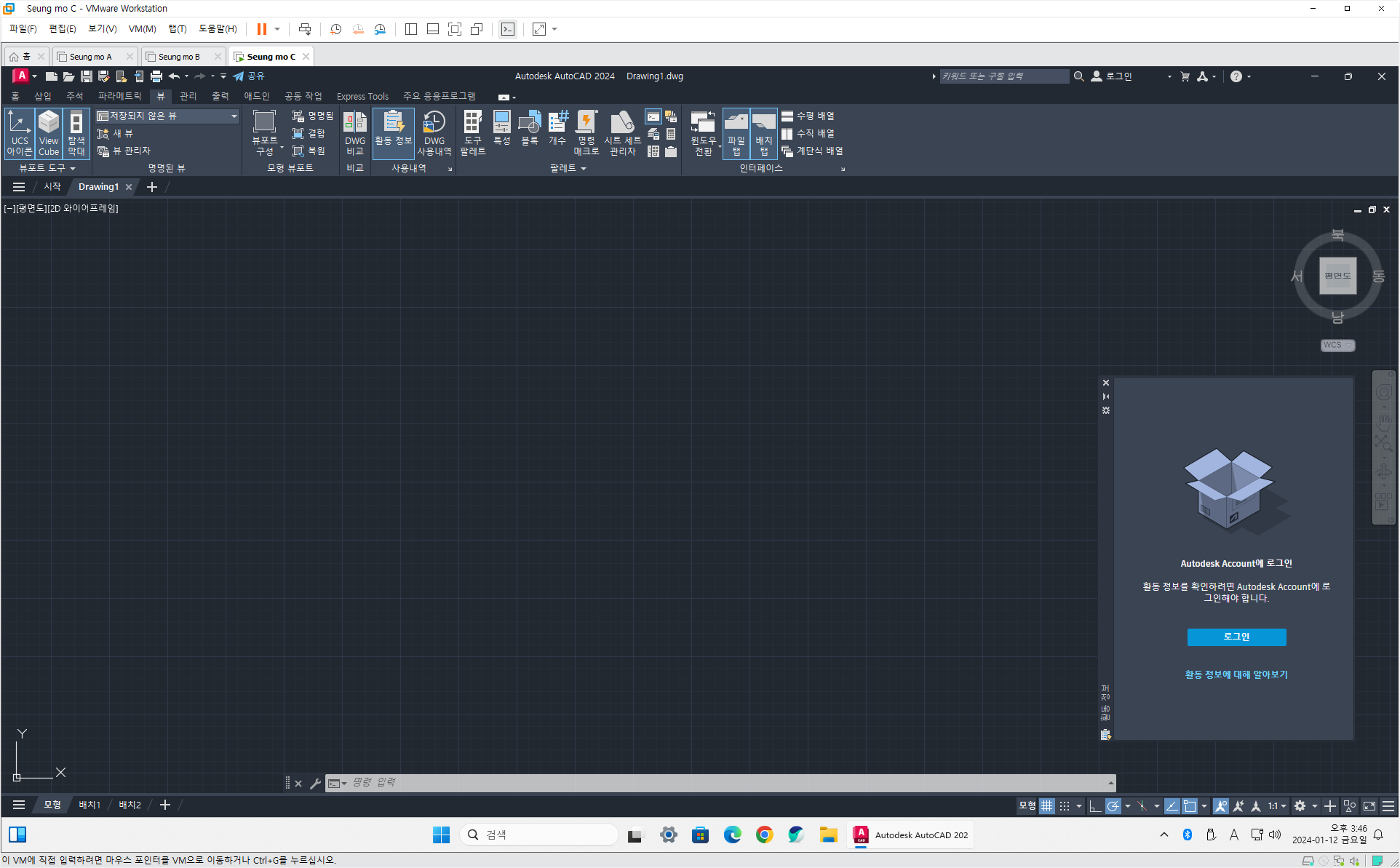The height and width of the screenshot is (868, 1400).
Task: Open the annotation scale 1:1 dropdown
Action: pos(1278,805)
